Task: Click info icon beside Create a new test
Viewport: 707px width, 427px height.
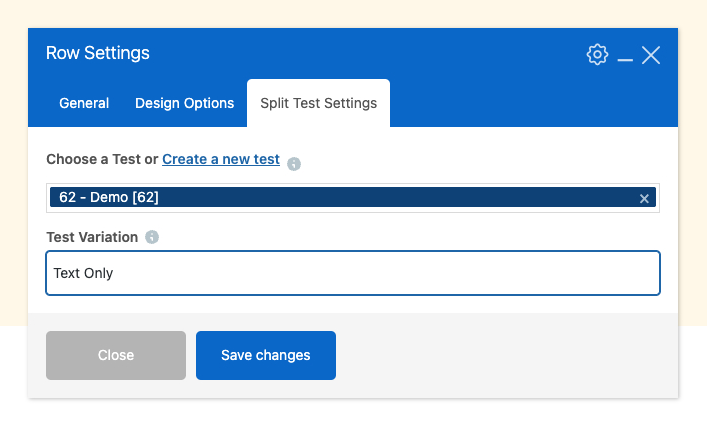Action: point(294,164)
